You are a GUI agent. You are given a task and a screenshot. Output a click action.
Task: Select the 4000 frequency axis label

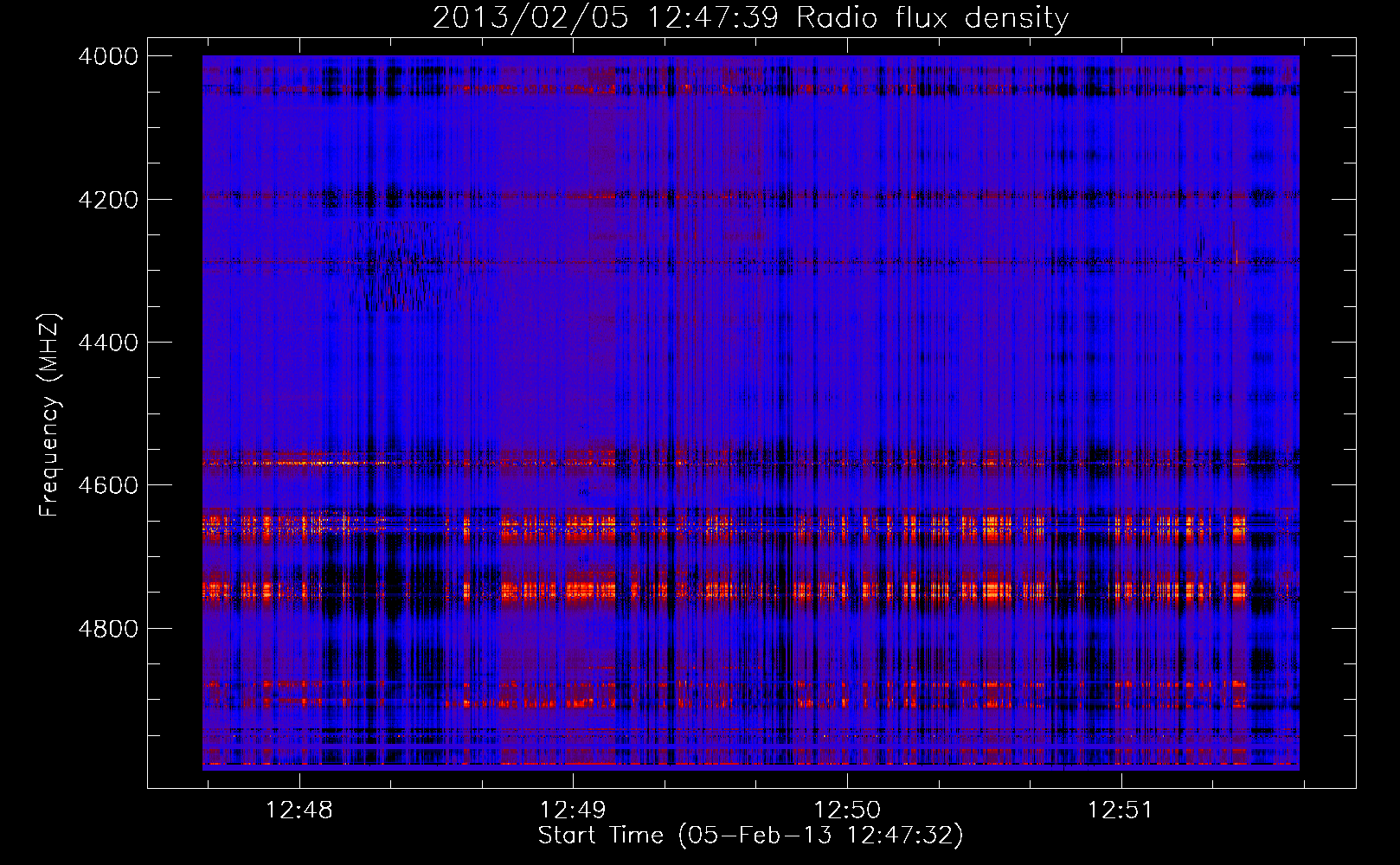click(x=108, y=56)
